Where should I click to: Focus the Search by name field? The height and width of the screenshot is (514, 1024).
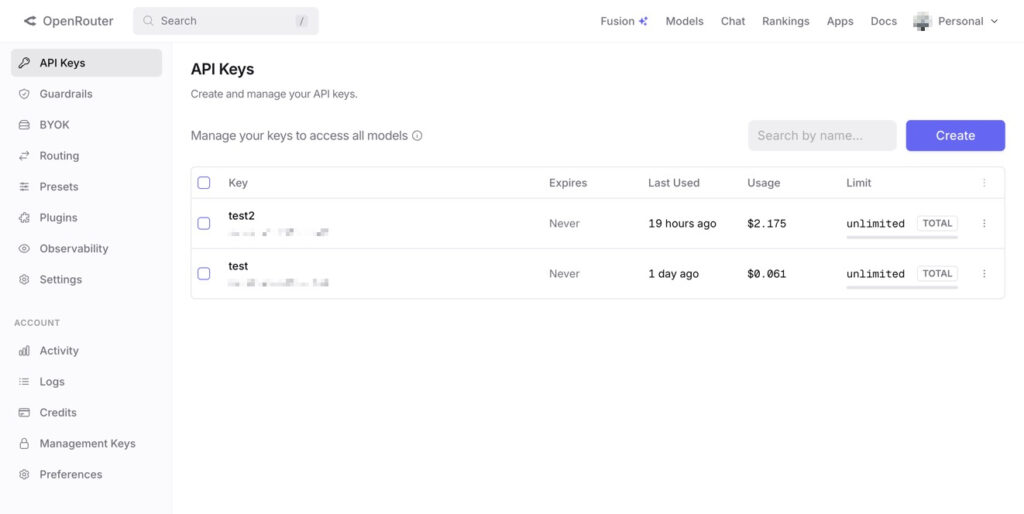tap(822, 136)
